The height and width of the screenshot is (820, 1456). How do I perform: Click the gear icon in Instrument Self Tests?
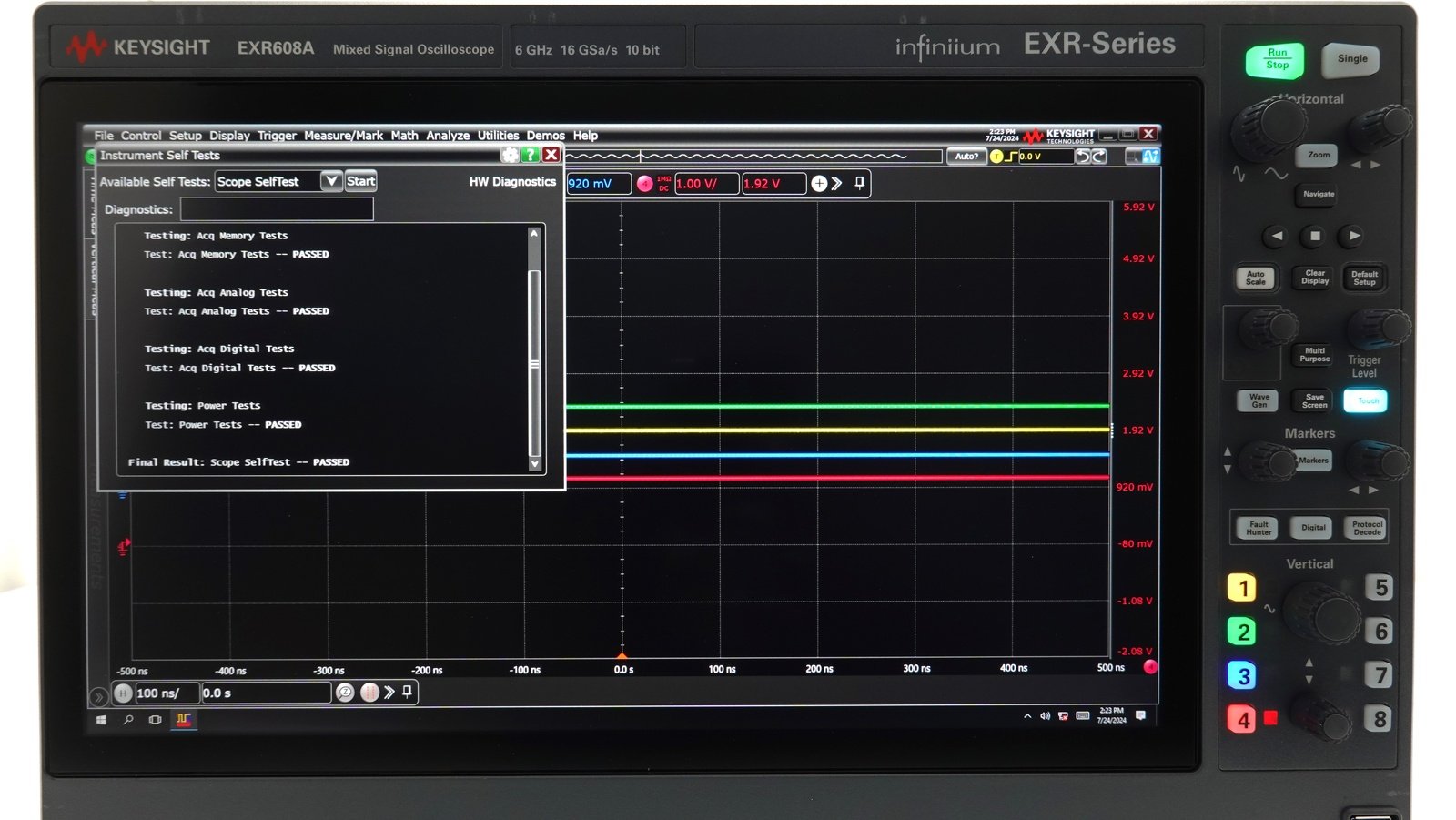511,156
